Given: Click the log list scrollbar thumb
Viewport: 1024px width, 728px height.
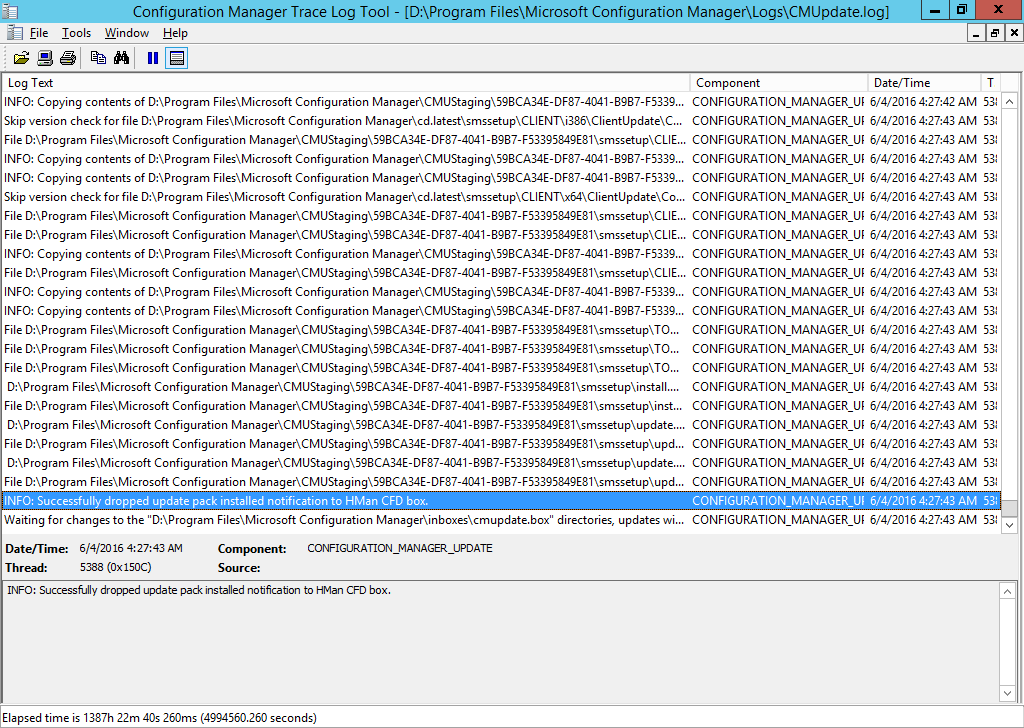Looking at the screenshot, I should pos(1009,508).
